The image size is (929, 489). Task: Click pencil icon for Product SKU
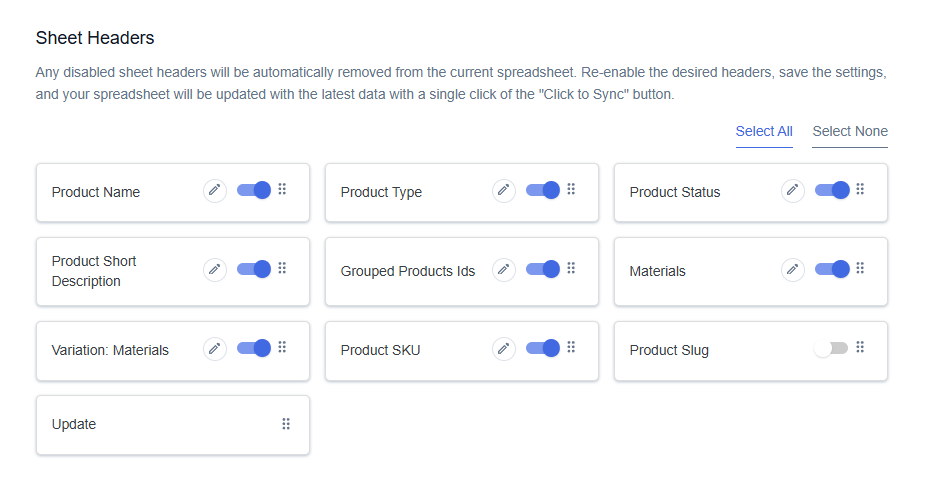click(504, 349)
